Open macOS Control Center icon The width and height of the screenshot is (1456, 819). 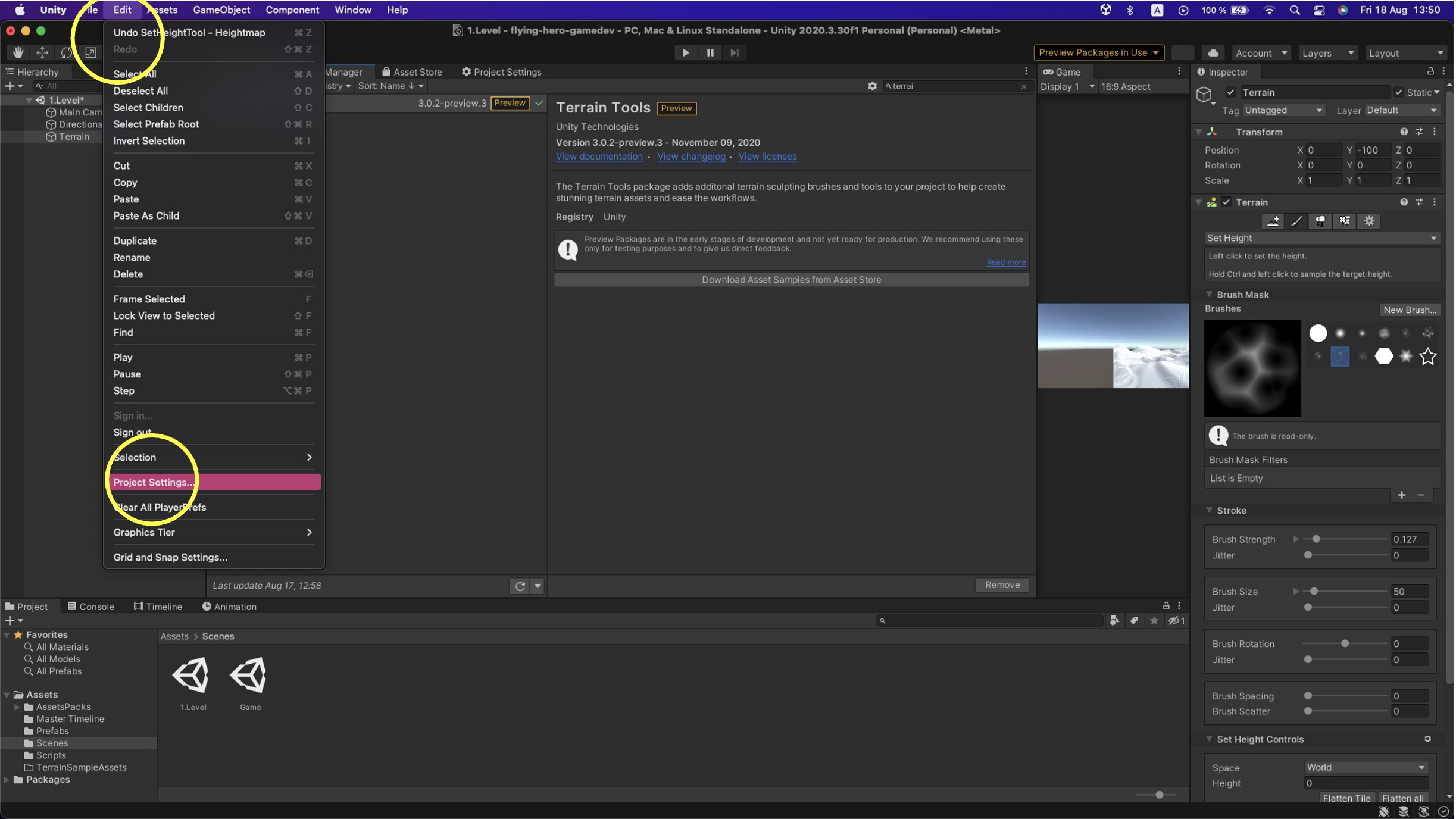coord(1319,10)
